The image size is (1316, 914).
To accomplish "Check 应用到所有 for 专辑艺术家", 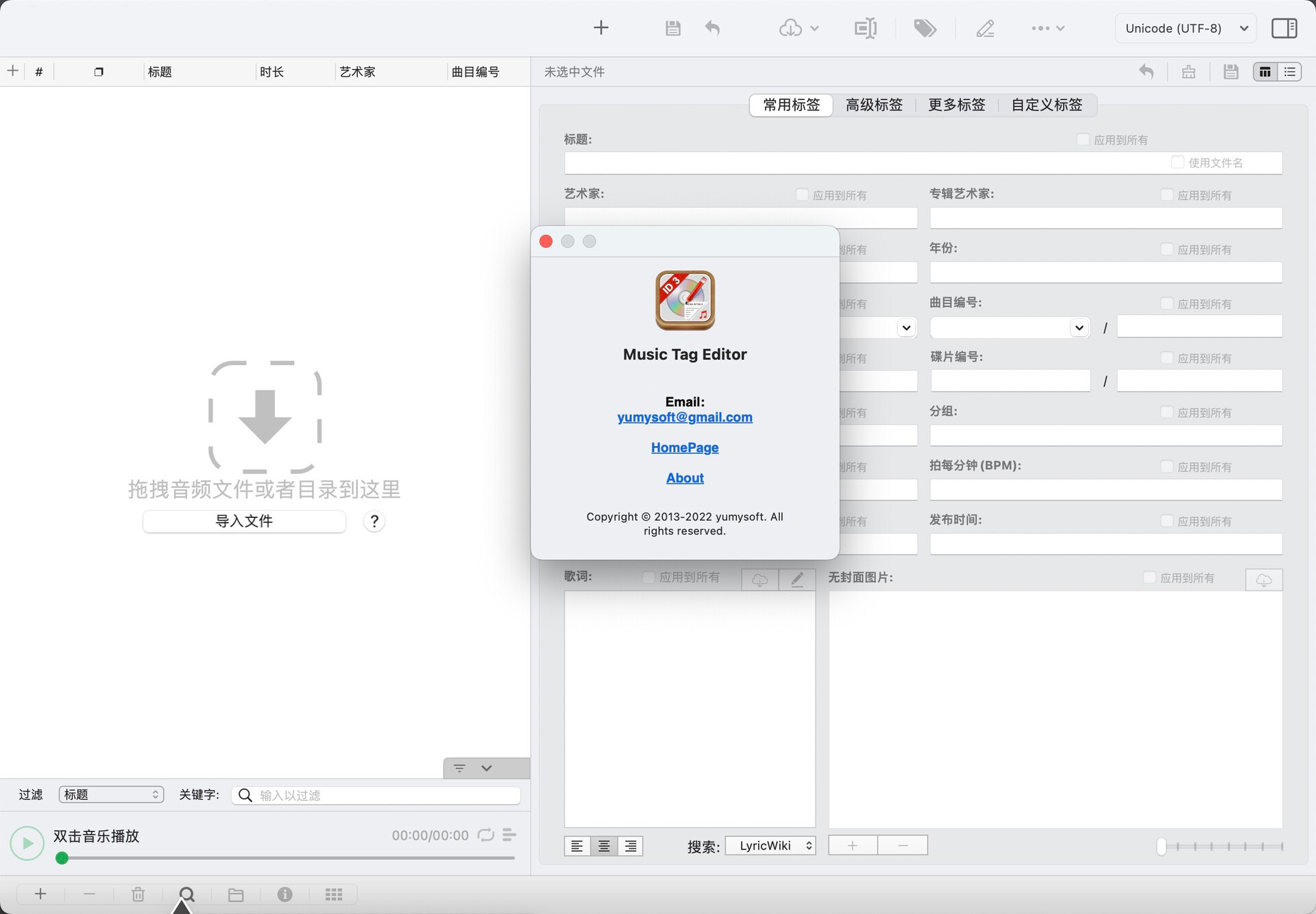I will point(1167,195).
